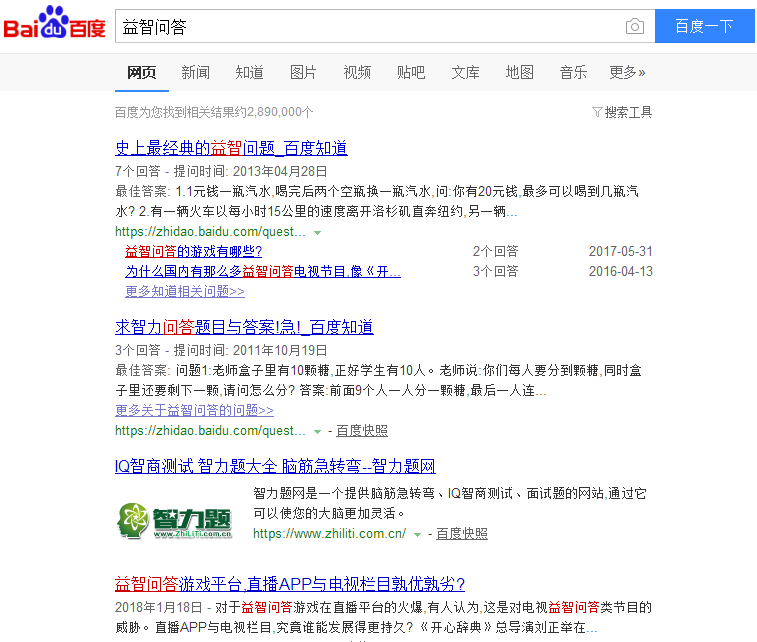Switch to the 知道 tab

point(250,72)
